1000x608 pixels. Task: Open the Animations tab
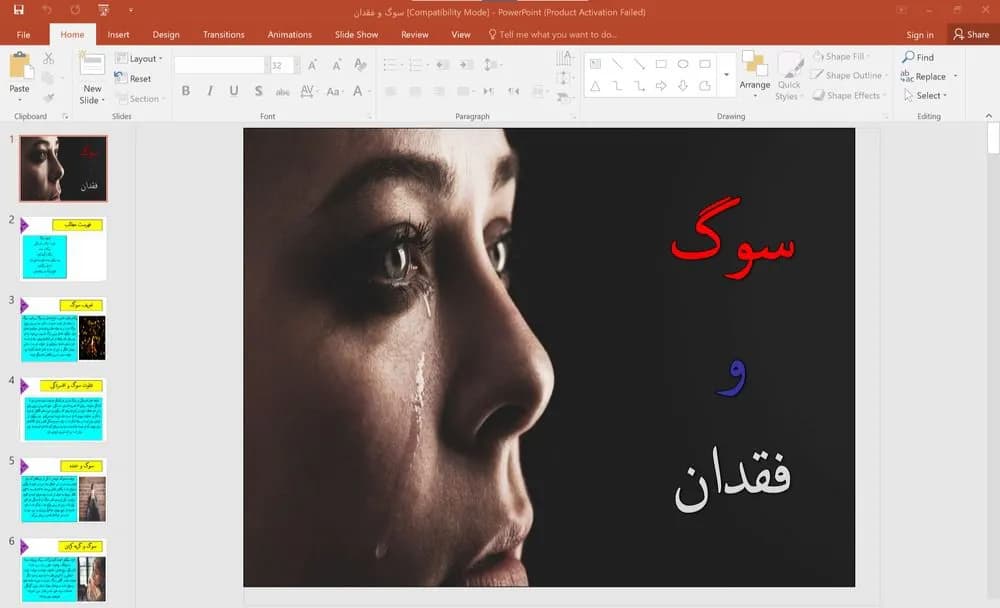click(290, 34)
